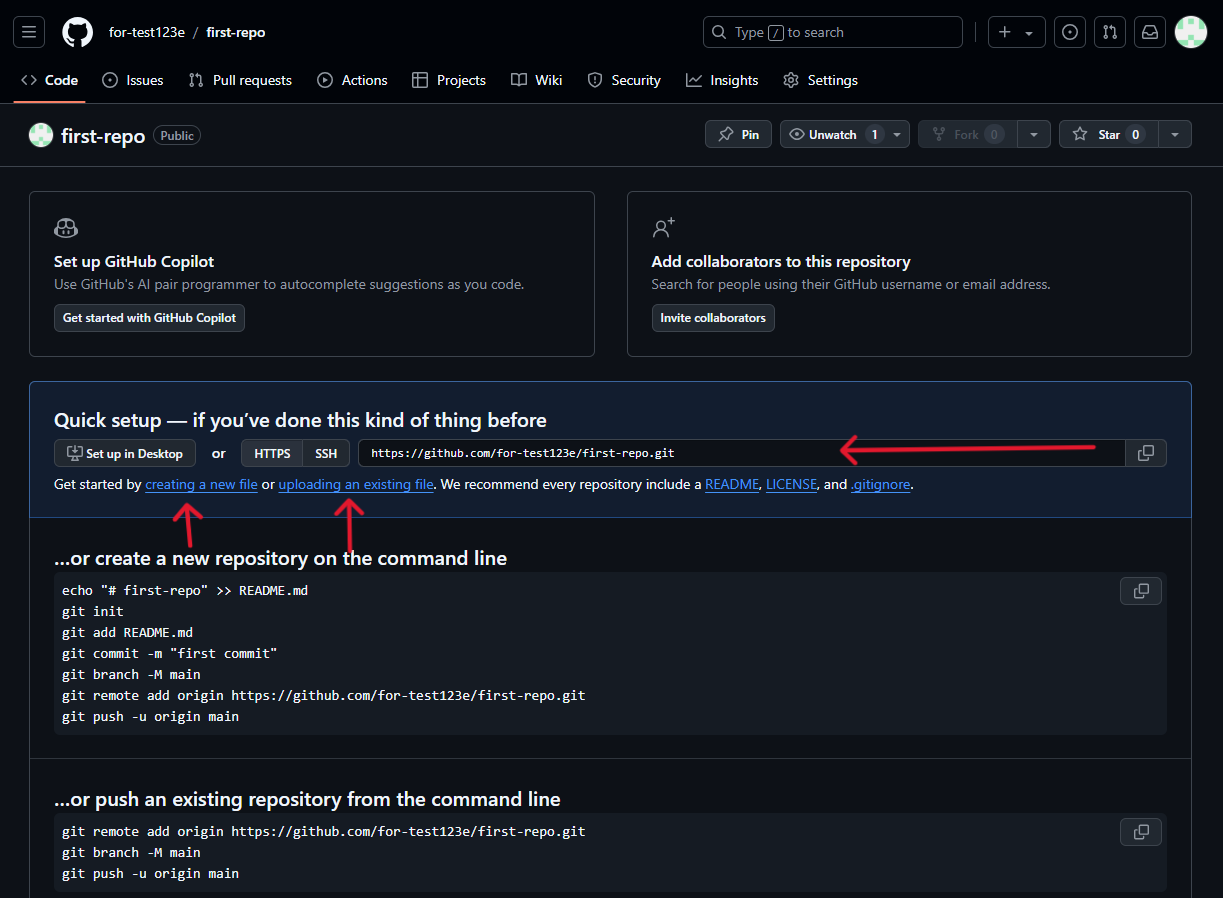This screenshot has height=898, width=1223.
Task: Click the global search field
Action: 832,31
